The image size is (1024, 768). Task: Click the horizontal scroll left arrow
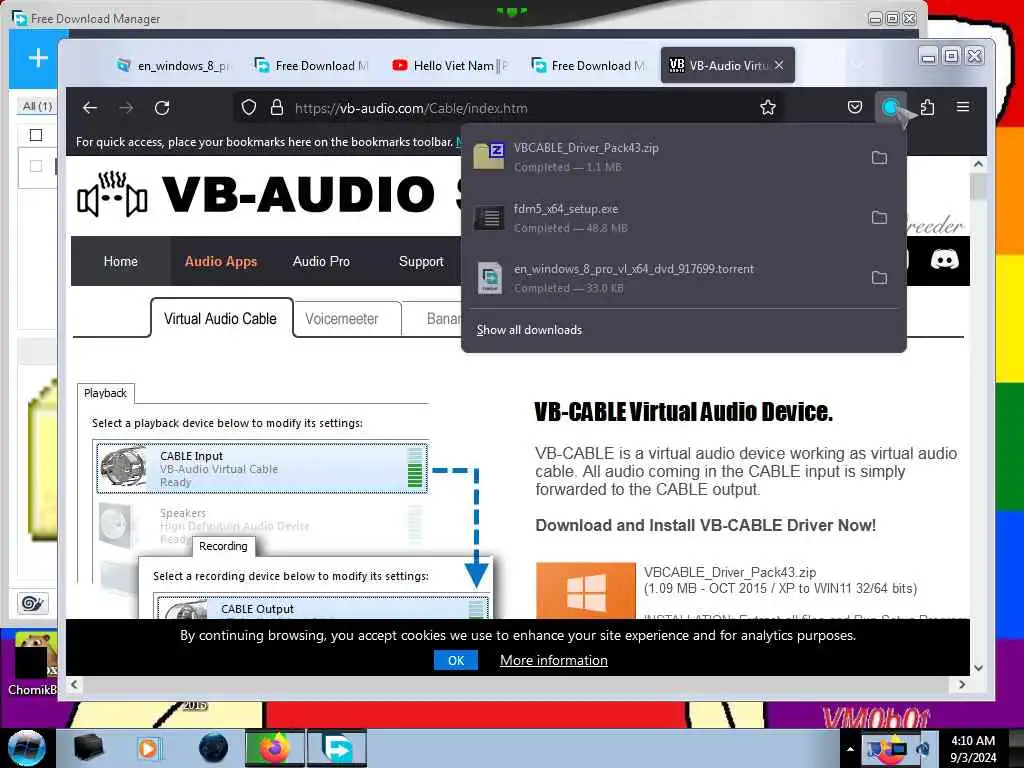point(74,684)
